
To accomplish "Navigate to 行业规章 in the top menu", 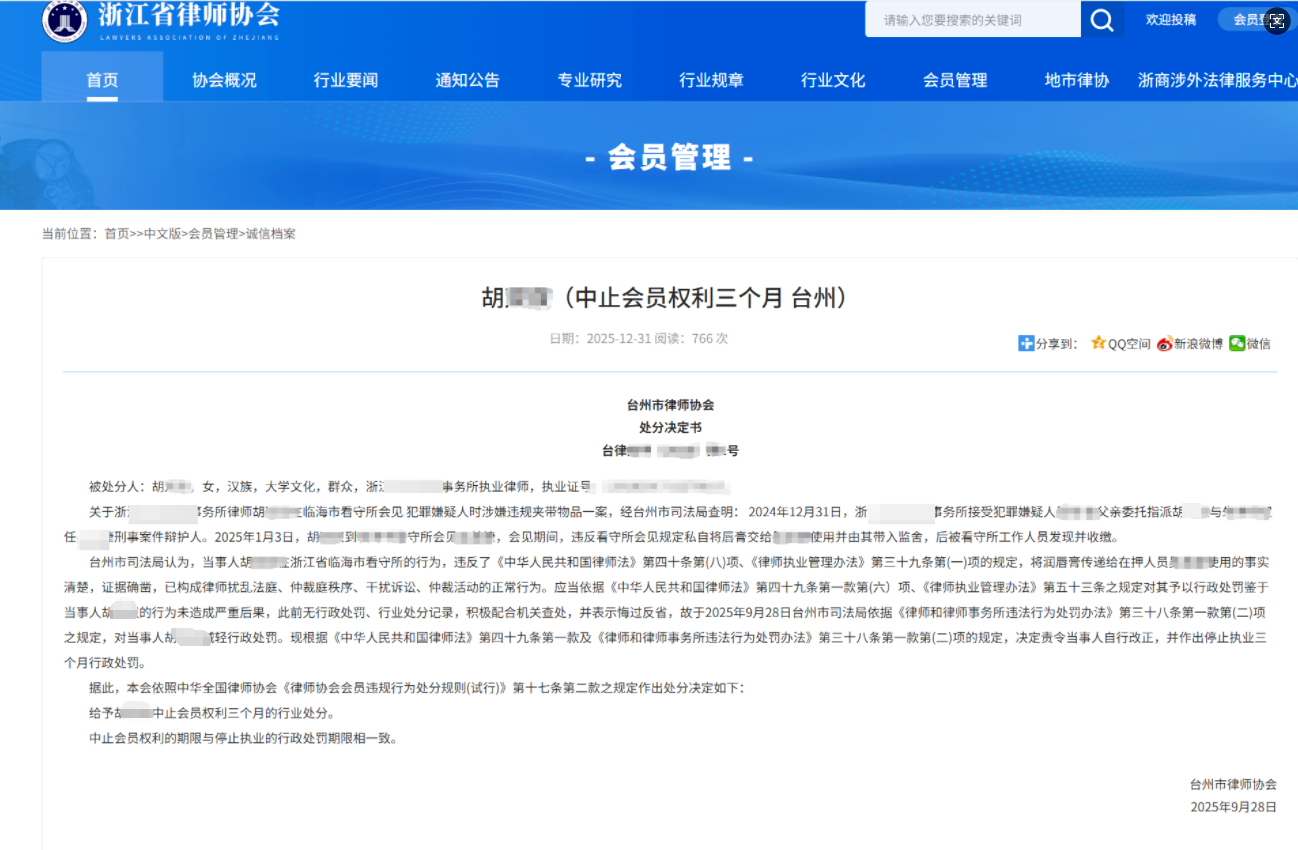I will click(712, 80).
